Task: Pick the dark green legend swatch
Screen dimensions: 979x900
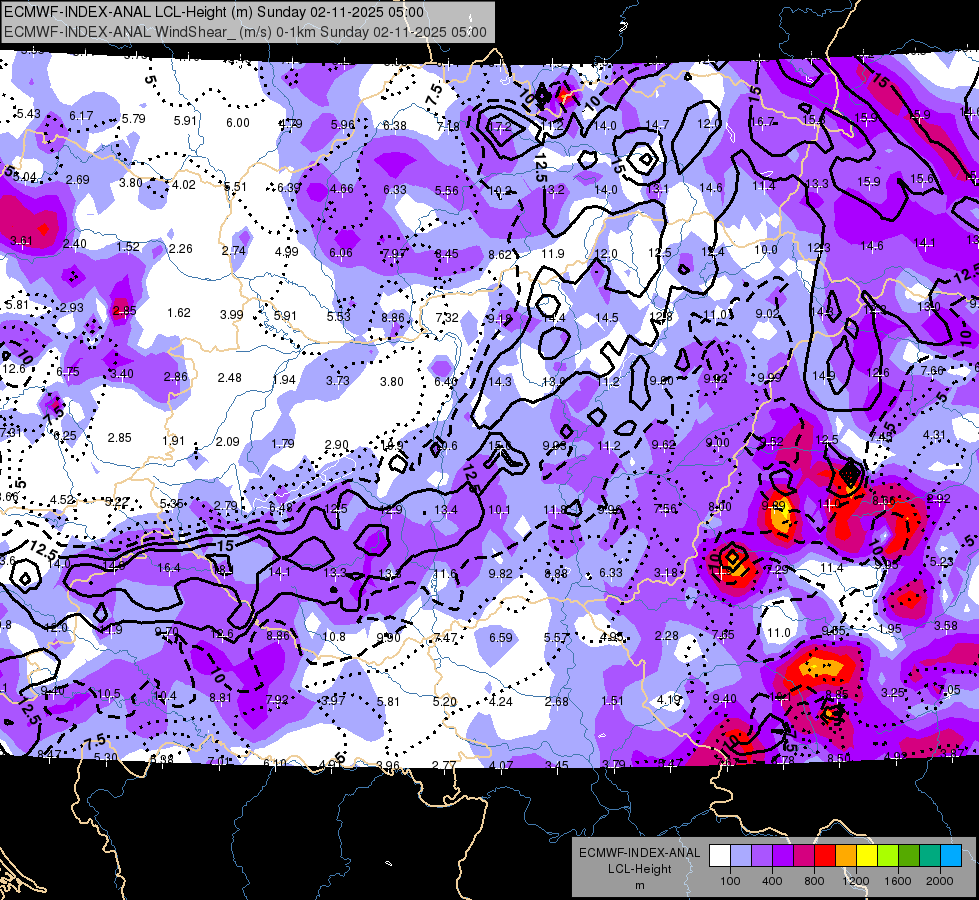Action: click(908, 856)
